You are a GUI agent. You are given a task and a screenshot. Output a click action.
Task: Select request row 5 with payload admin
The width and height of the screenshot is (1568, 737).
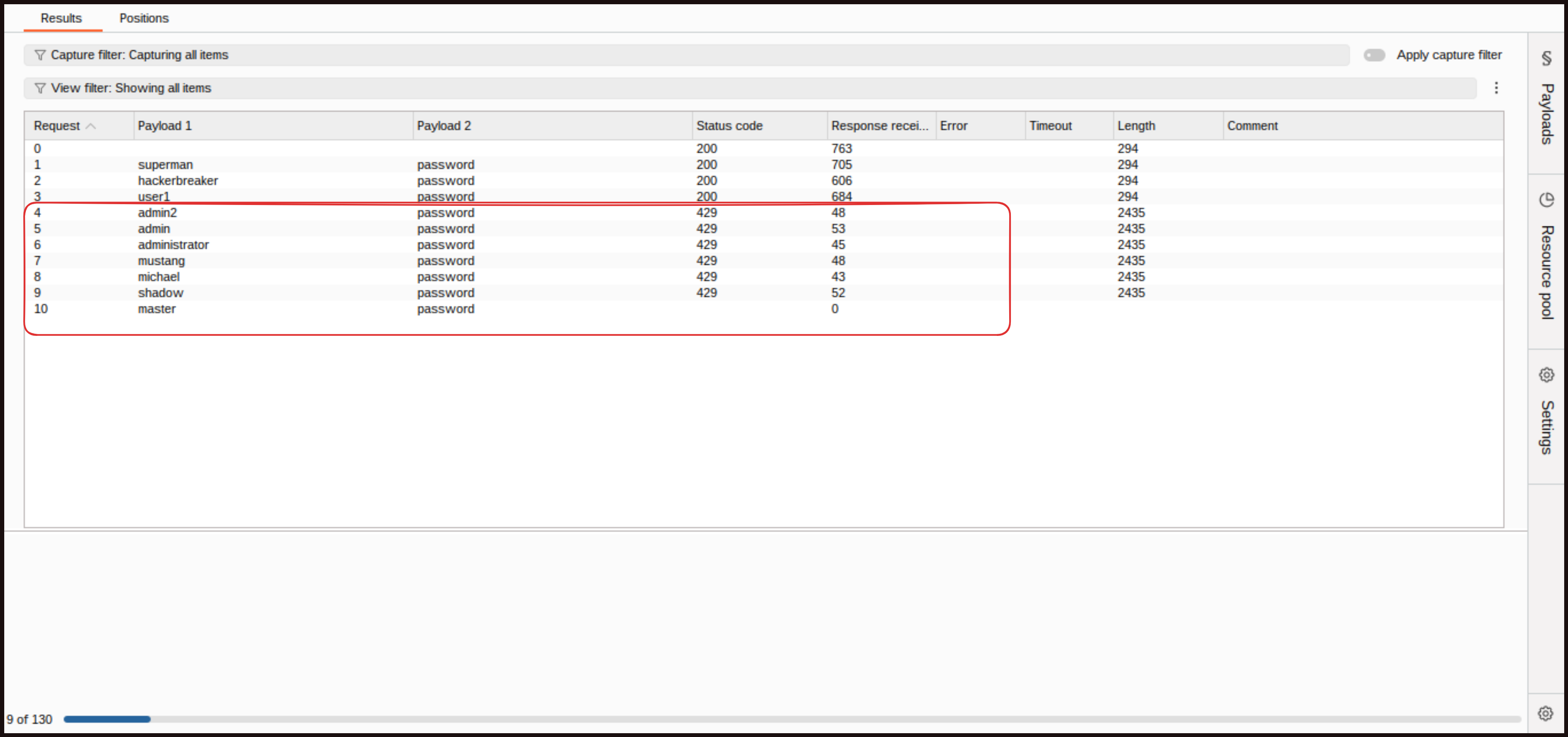click(154, 229)
